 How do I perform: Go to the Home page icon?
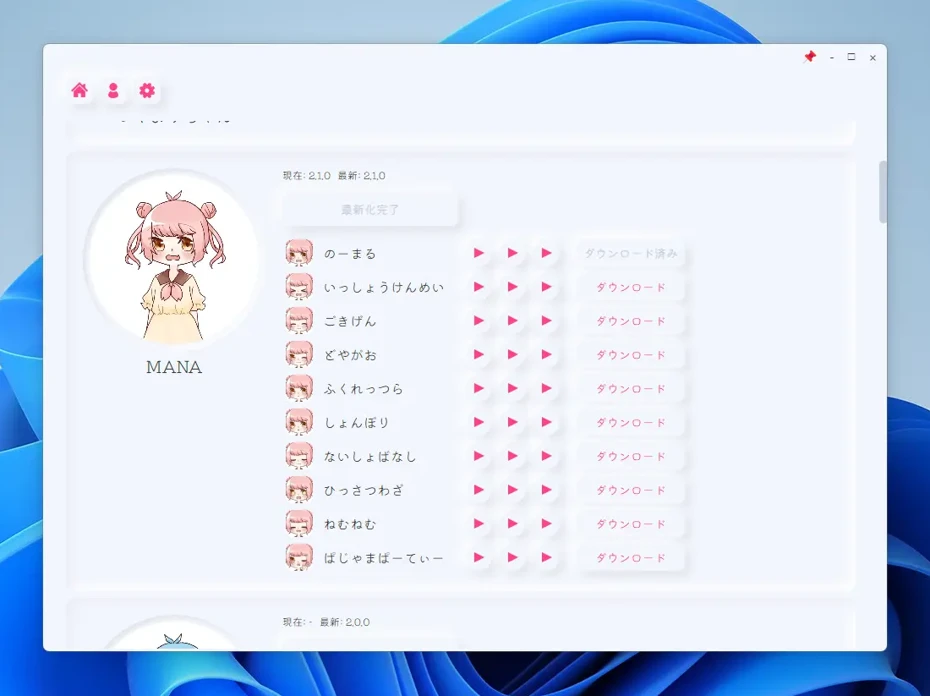coord(79,90)
